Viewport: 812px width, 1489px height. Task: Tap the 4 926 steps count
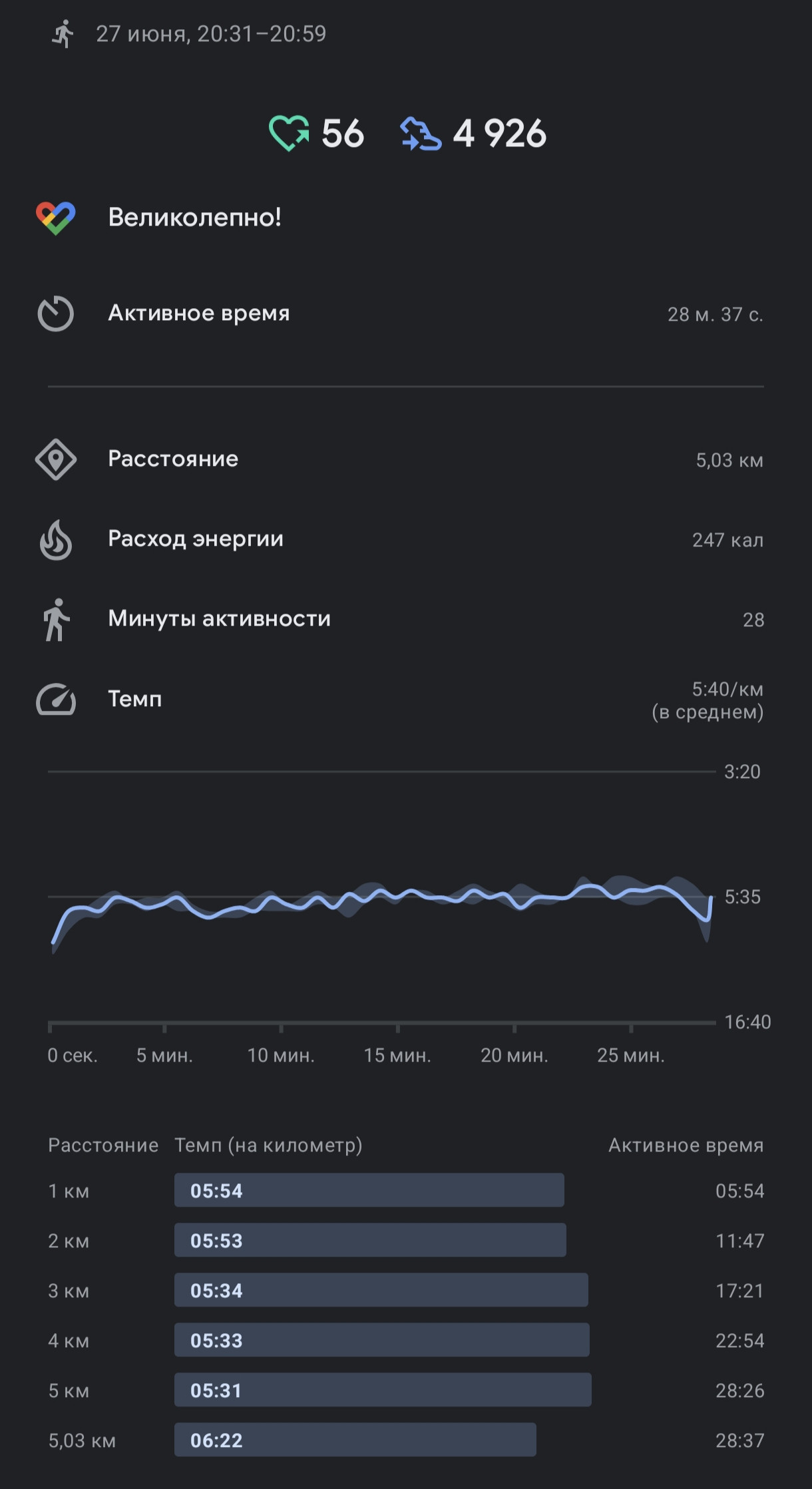(x=500, y=133)
